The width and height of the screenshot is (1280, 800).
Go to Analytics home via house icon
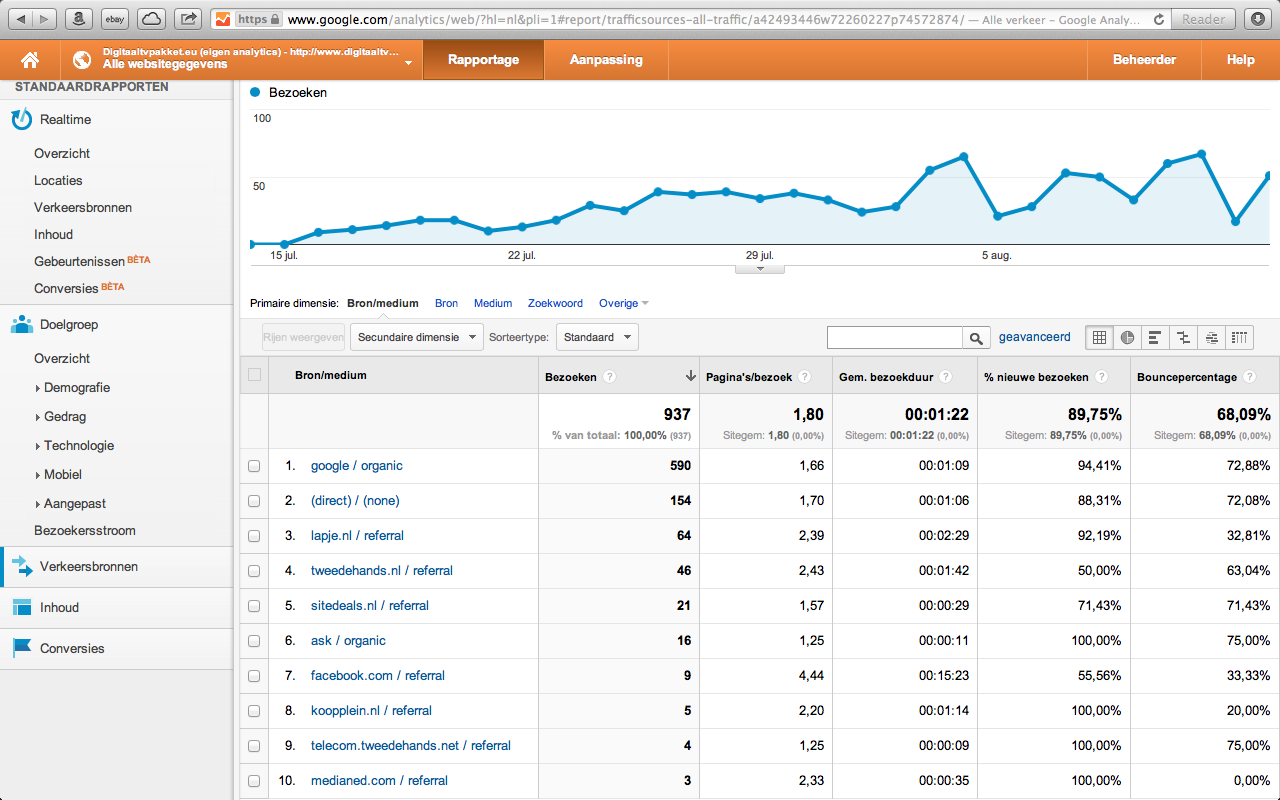[x=30, y=60]
